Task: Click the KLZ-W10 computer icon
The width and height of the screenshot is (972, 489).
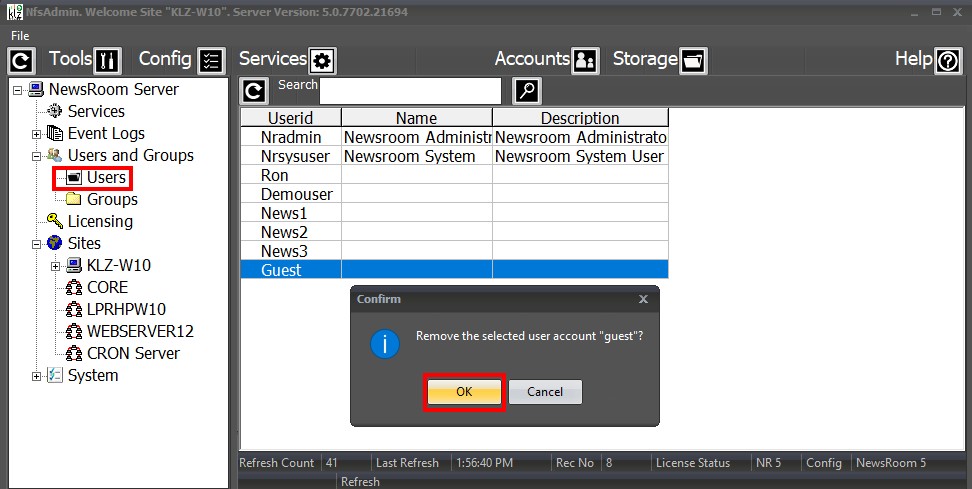Action: pyautogui.click(x=74, y=265)
